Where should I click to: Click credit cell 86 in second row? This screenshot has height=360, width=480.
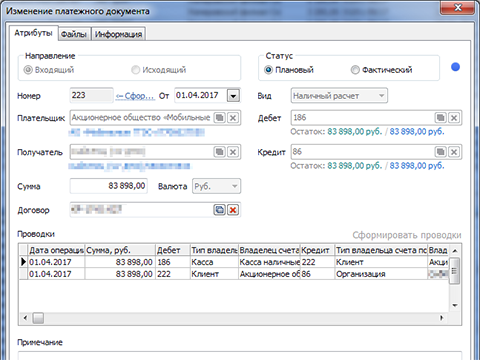(317, 274)
